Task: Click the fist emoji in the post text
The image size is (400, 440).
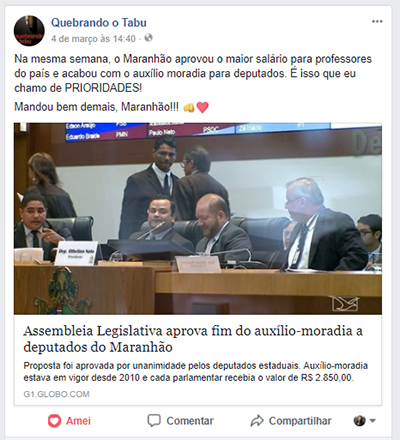Action: click(x=189, y=107)
